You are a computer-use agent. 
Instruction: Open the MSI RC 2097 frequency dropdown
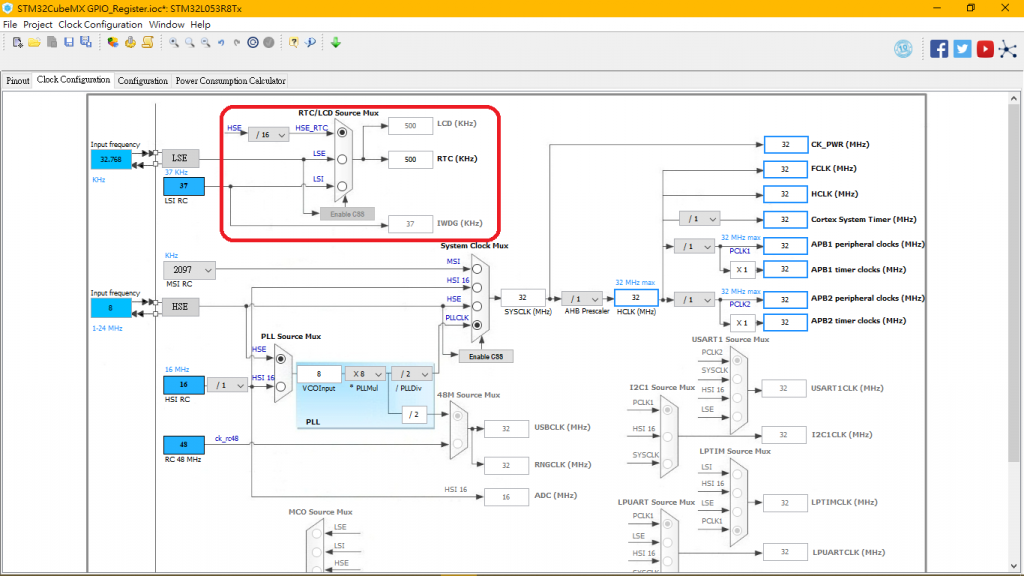tap(189, 270)
